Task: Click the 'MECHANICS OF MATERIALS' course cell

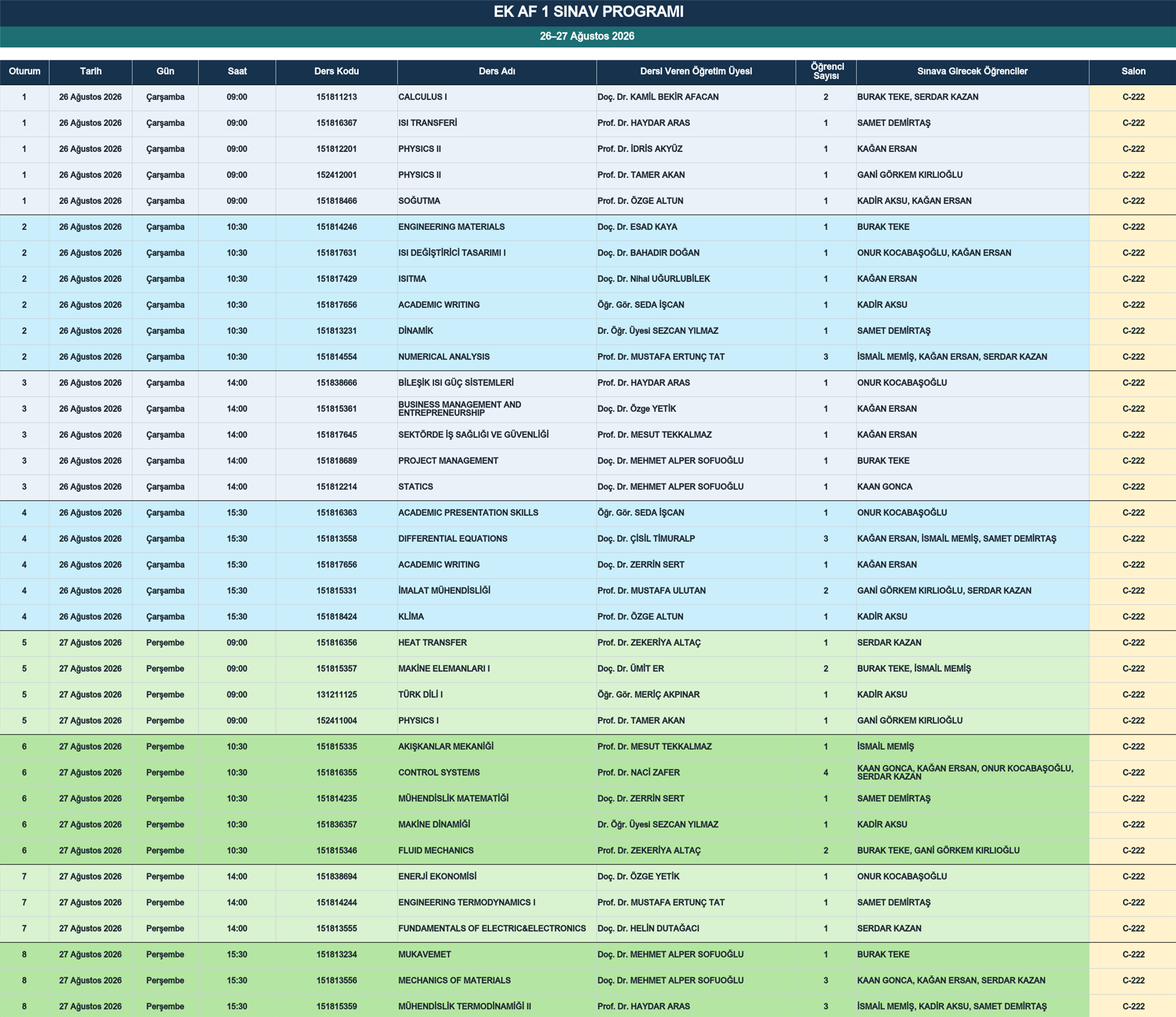Action: (497, 981)
